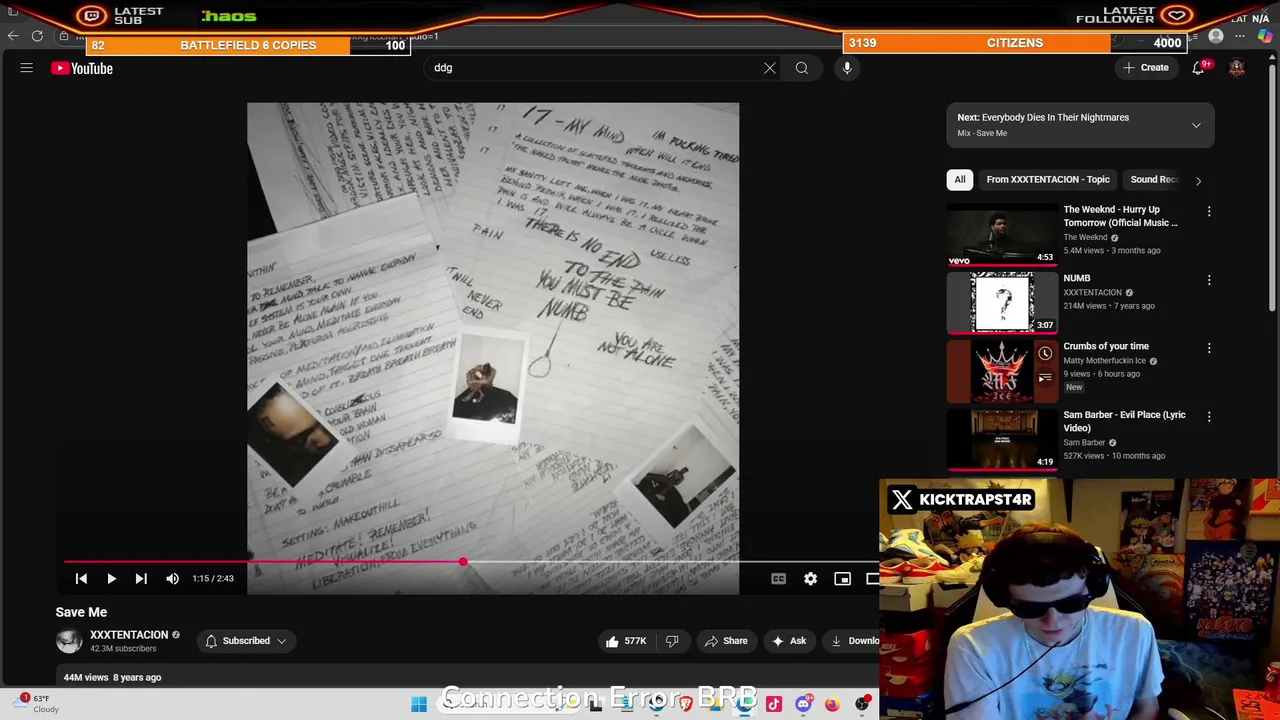This screenshot has height=720, width=1280.
Task: Click the magnifier search button
Action: 802,68
